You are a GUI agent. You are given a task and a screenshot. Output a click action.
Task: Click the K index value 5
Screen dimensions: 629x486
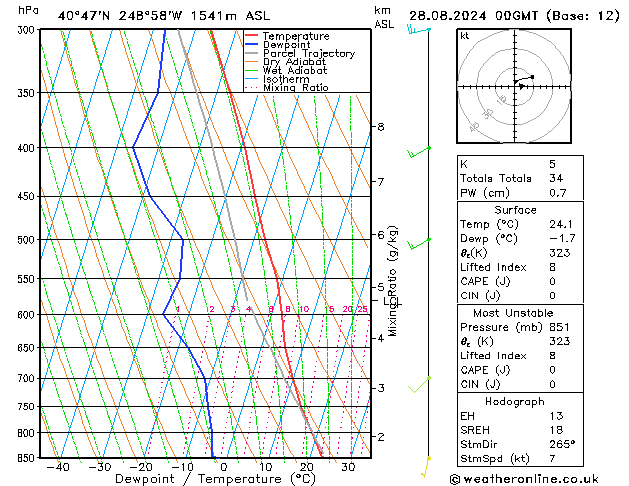tap(552, 164)
